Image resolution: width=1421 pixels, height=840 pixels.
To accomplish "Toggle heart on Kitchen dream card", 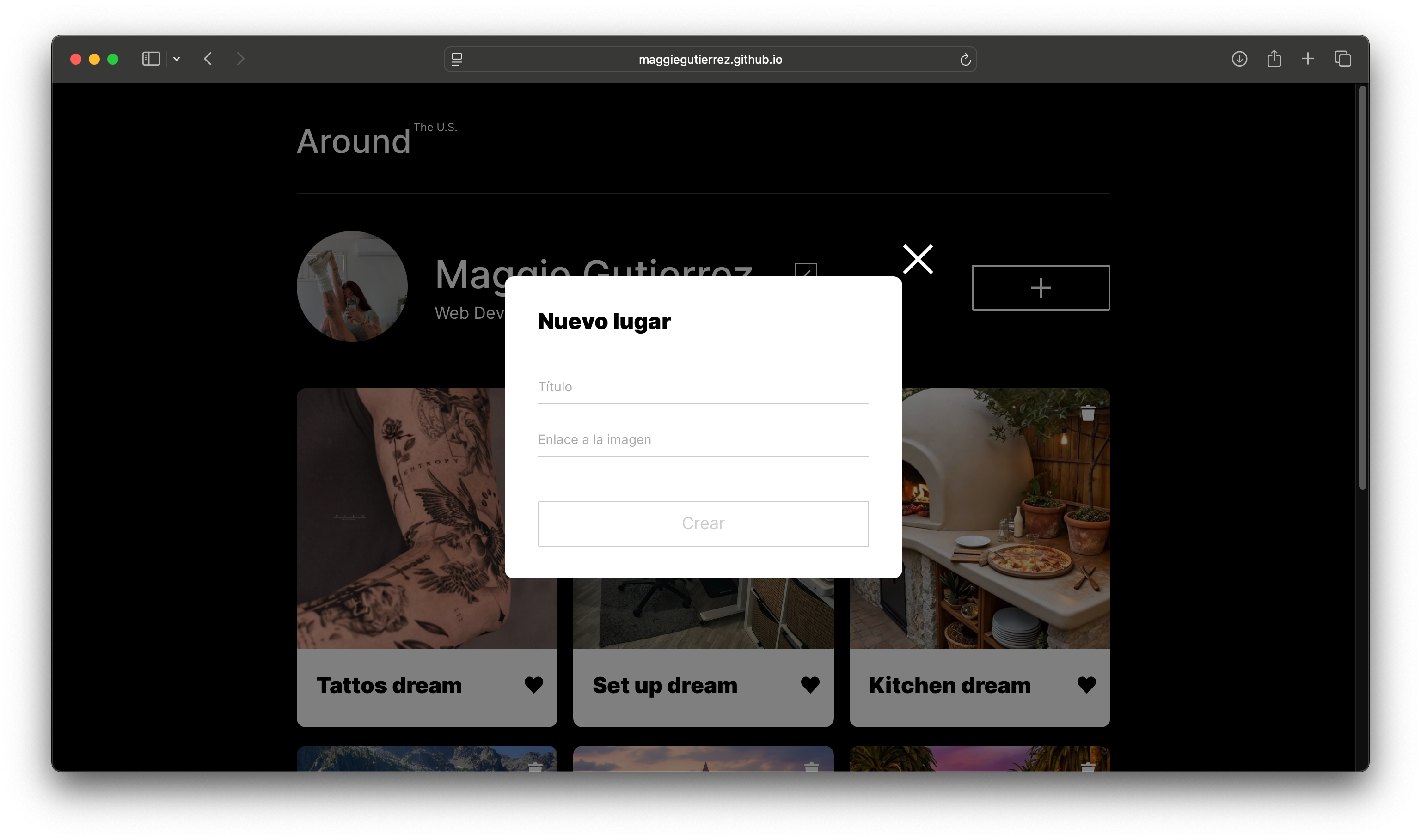I will 1086,685.
